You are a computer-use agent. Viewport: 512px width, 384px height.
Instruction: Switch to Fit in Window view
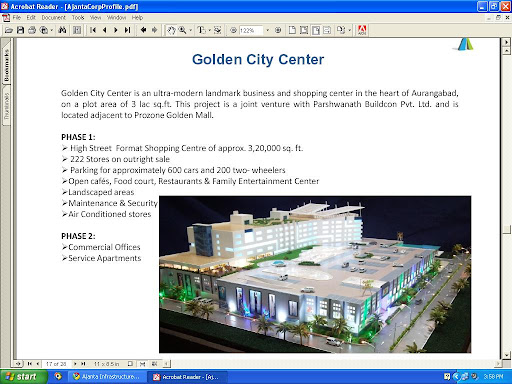[304, 30]
